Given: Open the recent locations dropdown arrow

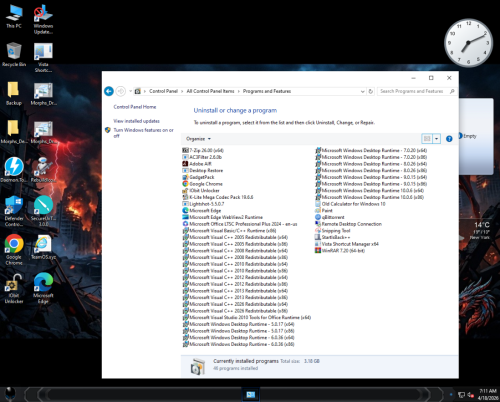Looking at the screenshot, I should [130, 91].
